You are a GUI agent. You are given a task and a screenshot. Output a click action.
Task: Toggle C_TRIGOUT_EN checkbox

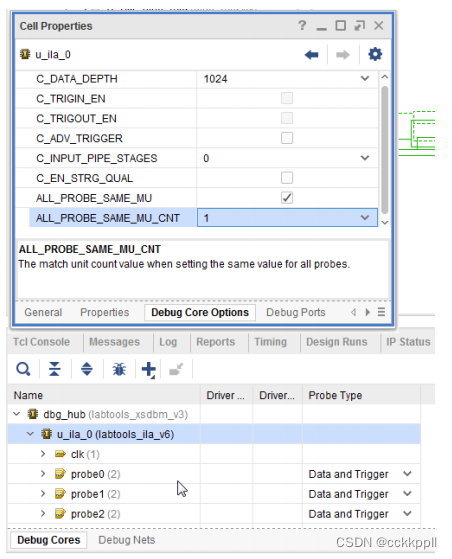tap(287, 118)
